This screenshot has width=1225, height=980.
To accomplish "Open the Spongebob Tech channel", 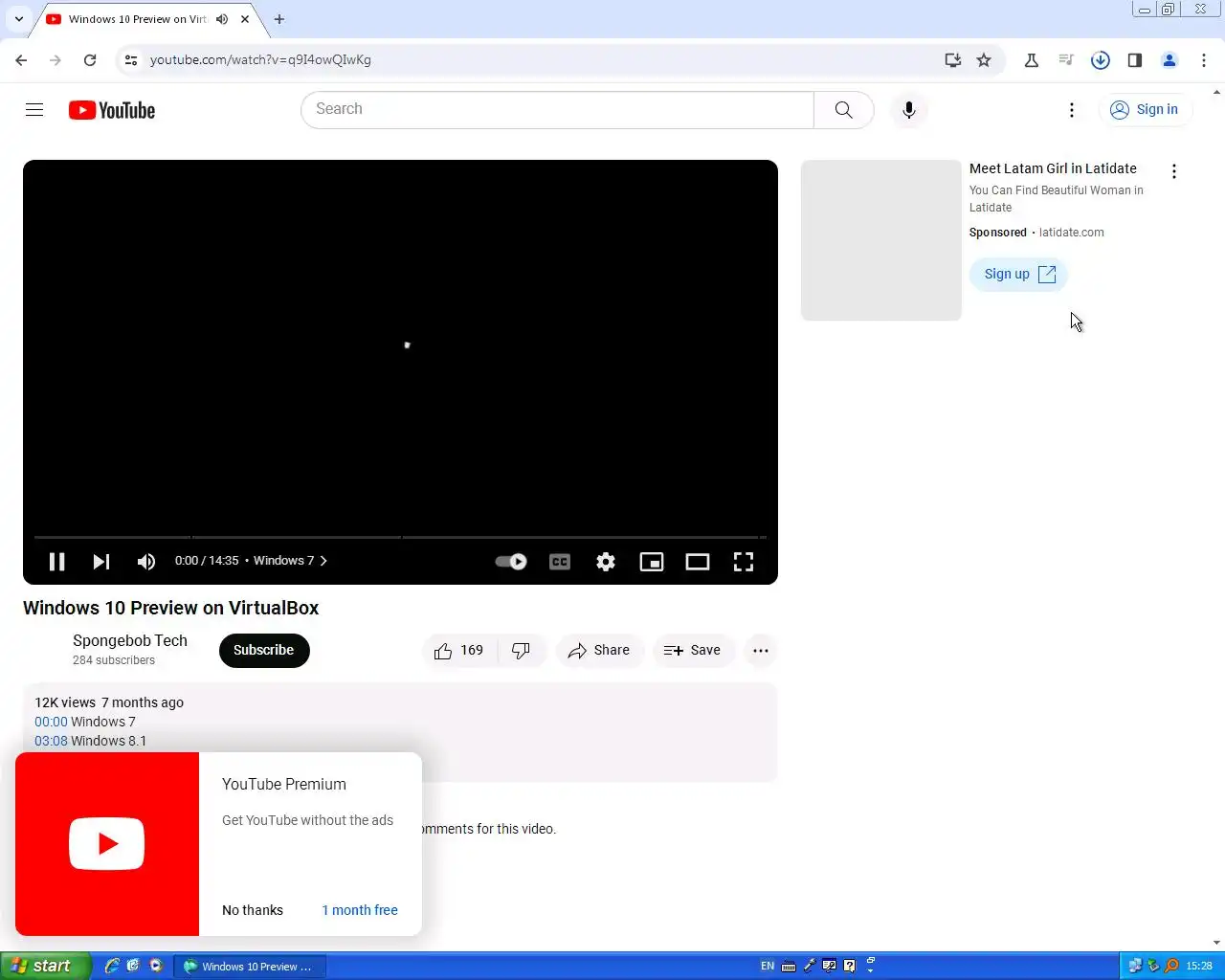I will 130,641.
